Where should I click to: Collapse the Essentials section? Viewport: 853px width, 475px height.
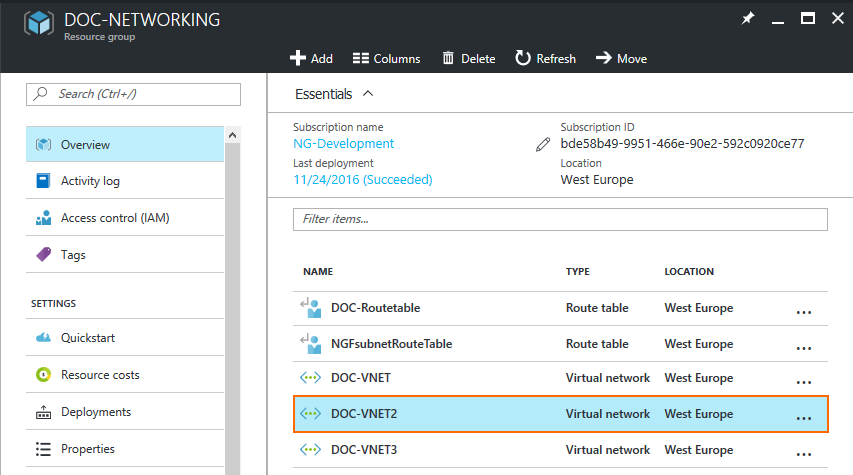(368, 94)
